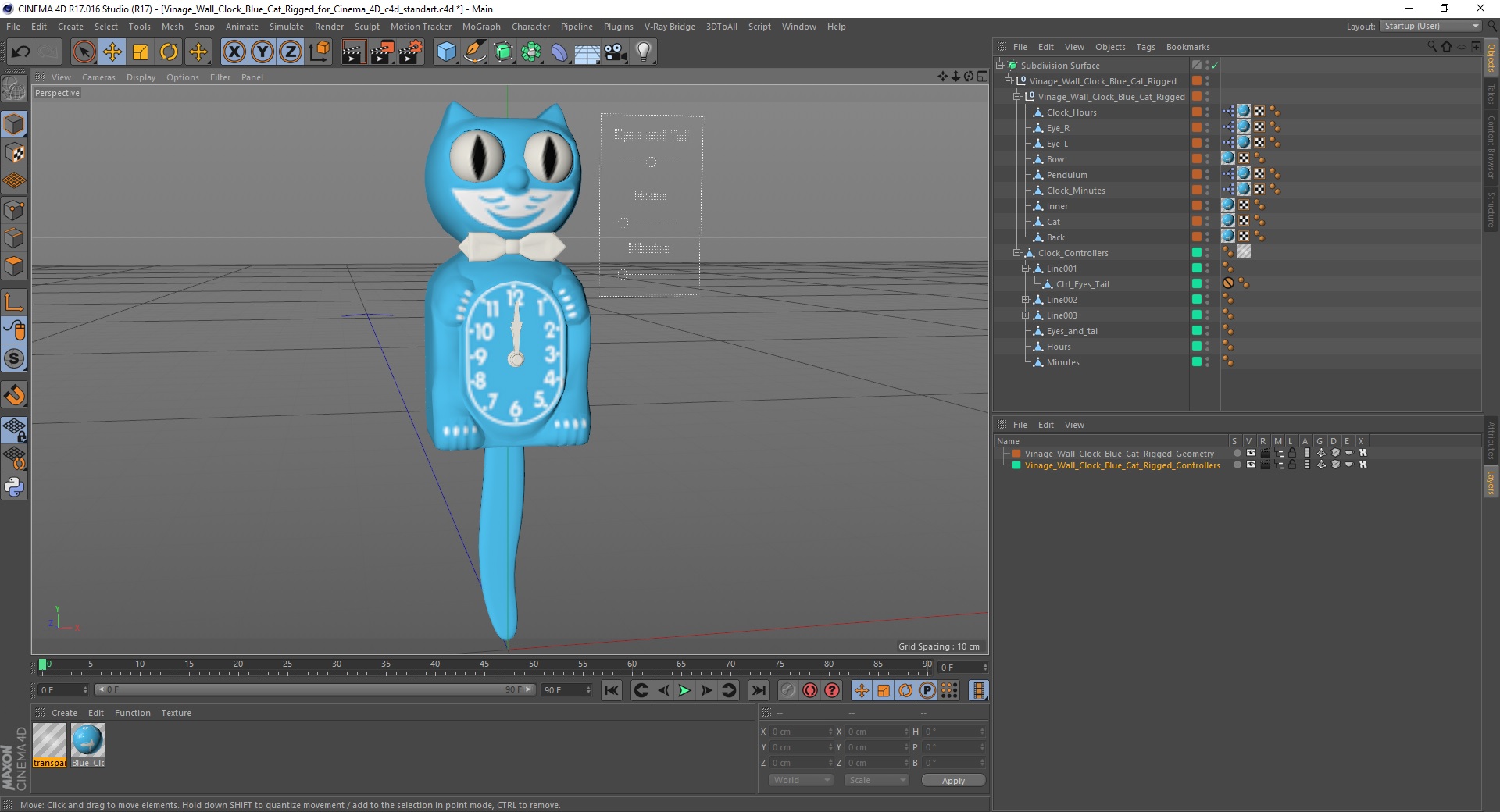Click the Apply button
The height and width of the screenshot is (812, 1500).
pyautogui.click(x=953, y=780)
